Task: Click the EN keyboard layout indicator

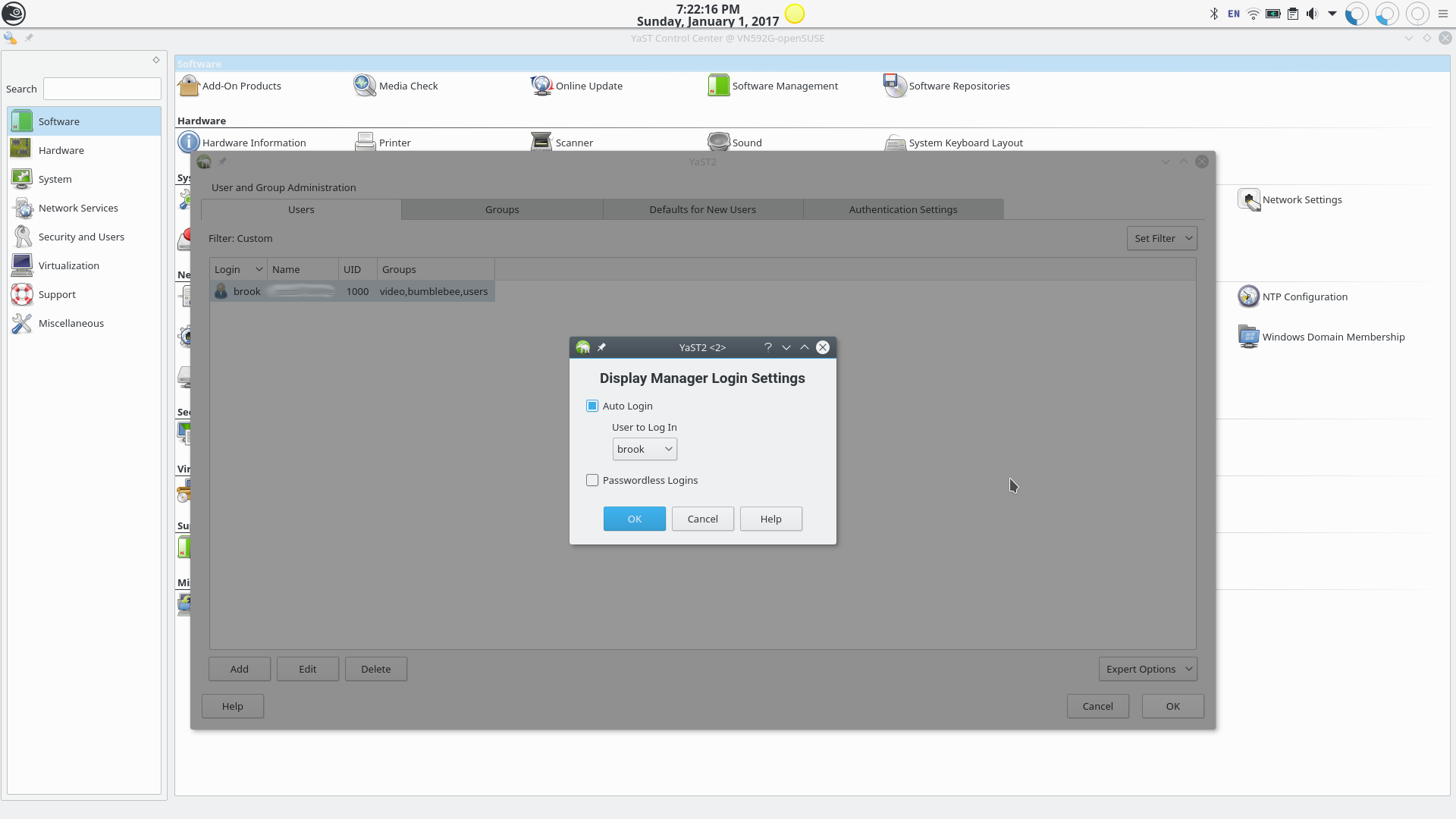Action: (1234, 14)
